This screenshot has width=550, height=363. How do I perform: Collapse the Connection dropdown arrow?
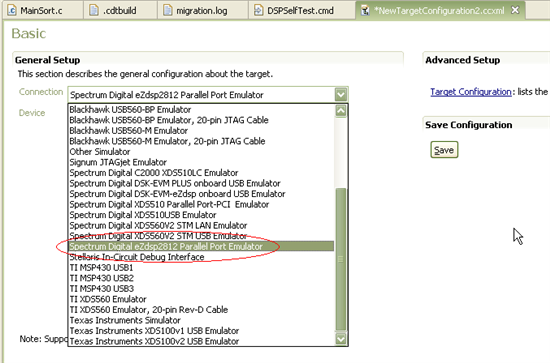(341, 94)
